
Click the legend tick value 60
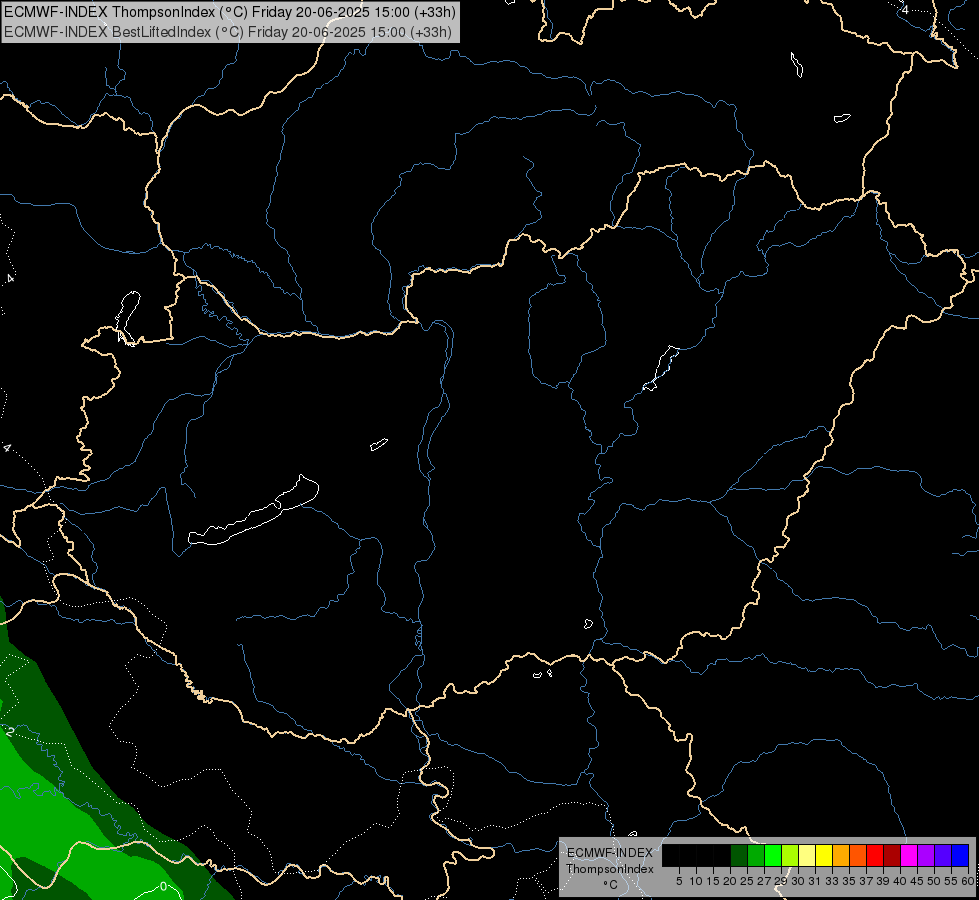968,881
